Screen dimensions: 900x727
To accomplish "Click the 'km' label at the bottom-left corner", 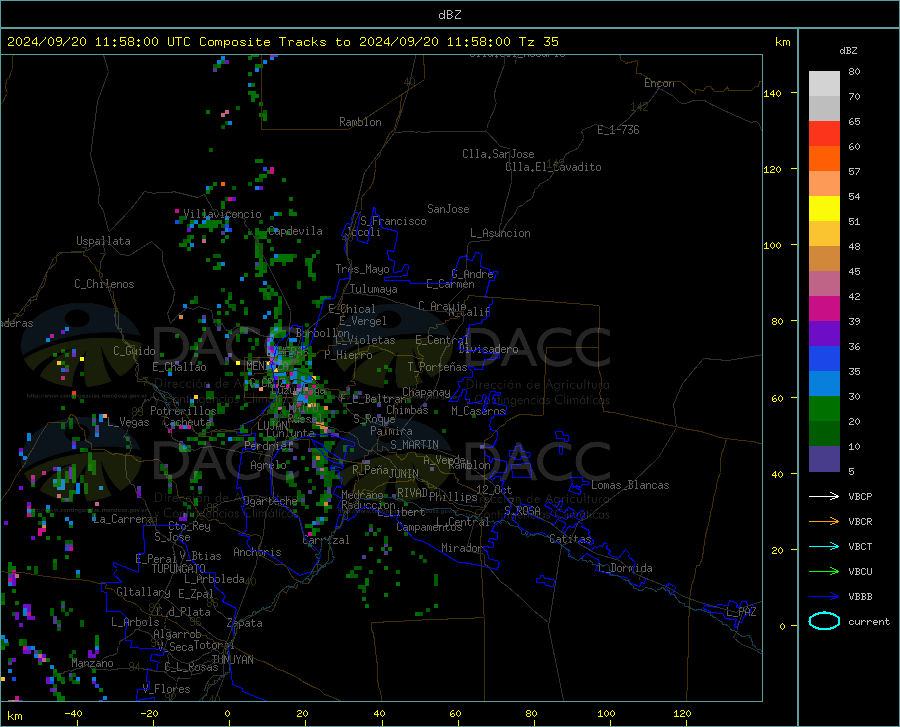I will (14, 716).
